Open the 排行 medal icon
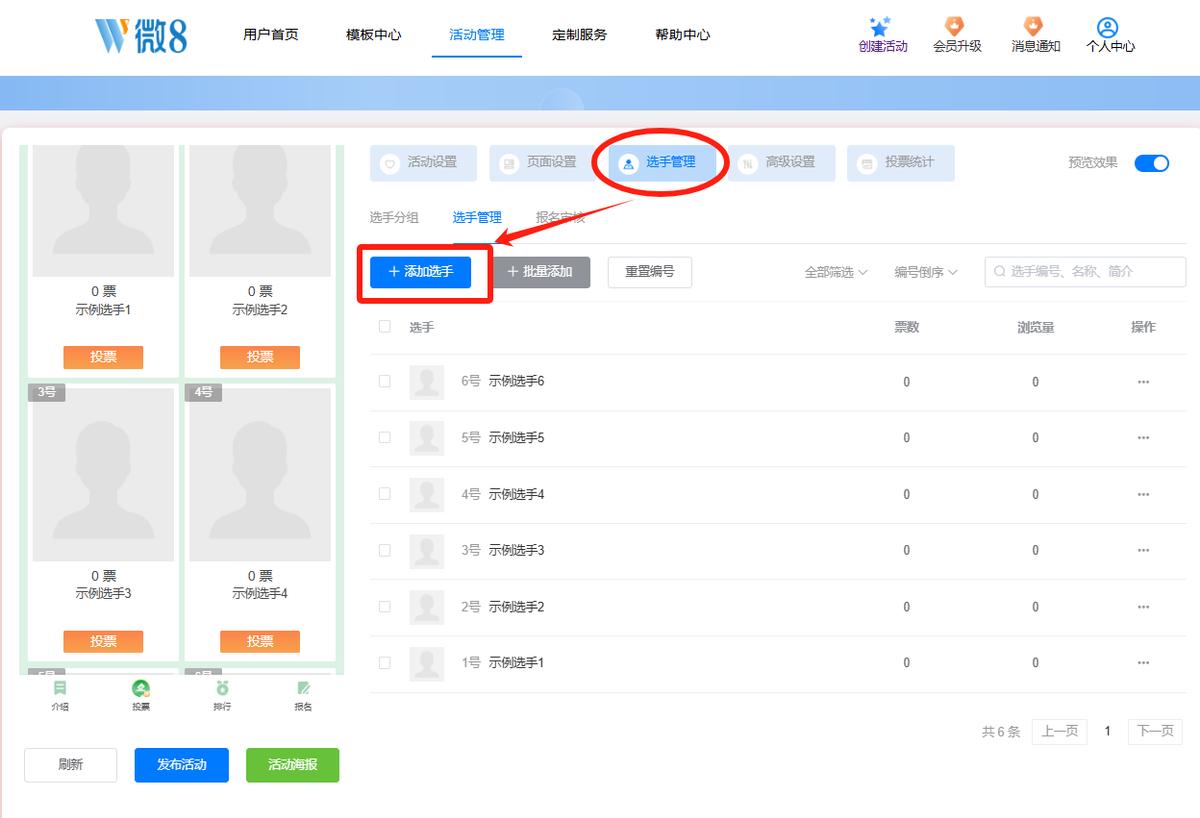The width and height of the screenshot is (1200, 818). click(x=222, y=687)
